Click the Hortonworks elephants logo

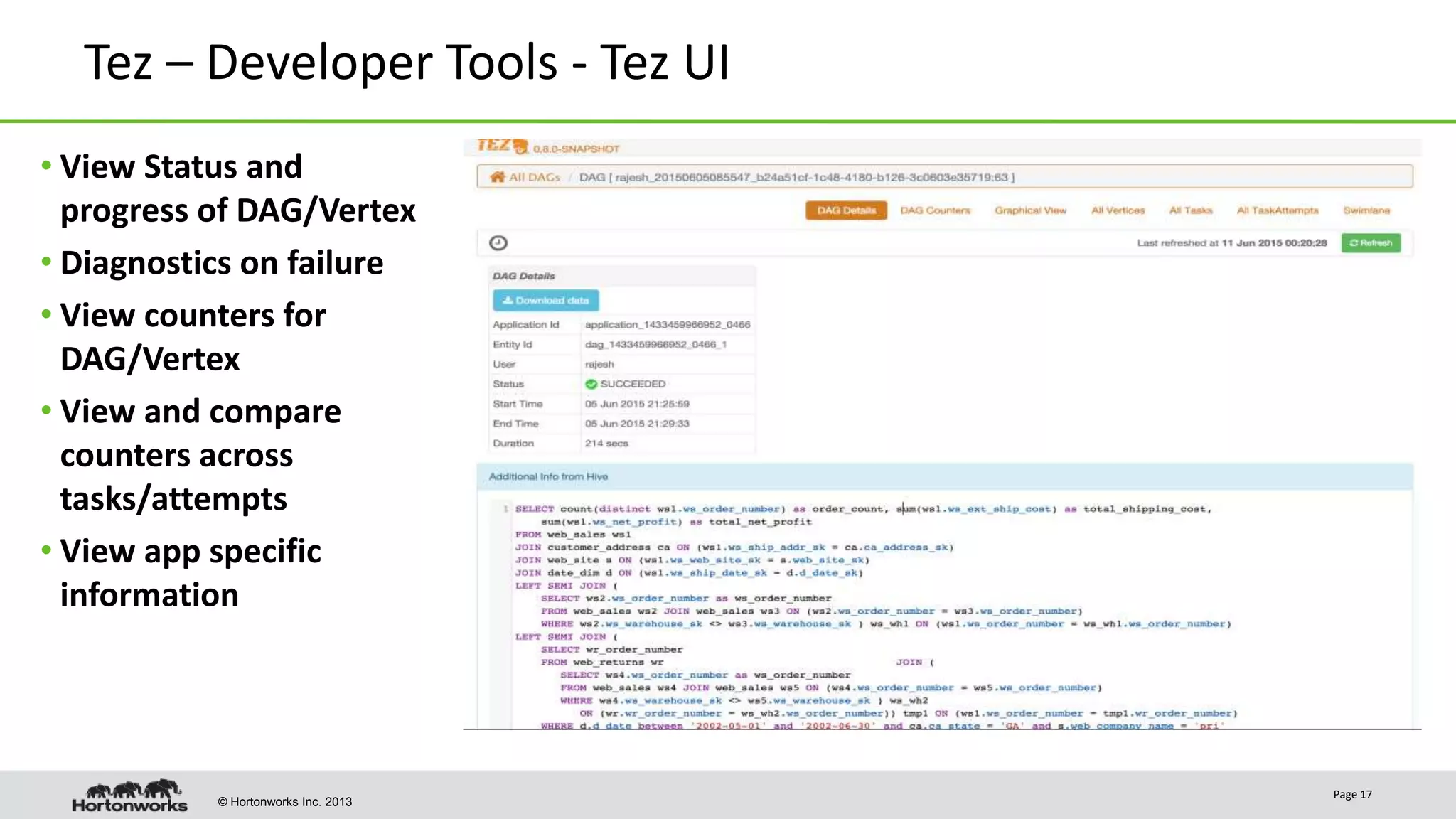coord(130,796)
